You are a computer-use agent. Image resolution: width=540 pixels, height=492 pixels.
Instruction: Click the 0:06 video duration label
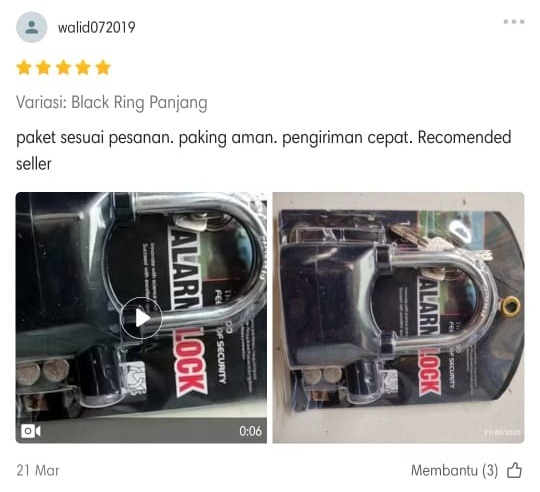(250, 431)
